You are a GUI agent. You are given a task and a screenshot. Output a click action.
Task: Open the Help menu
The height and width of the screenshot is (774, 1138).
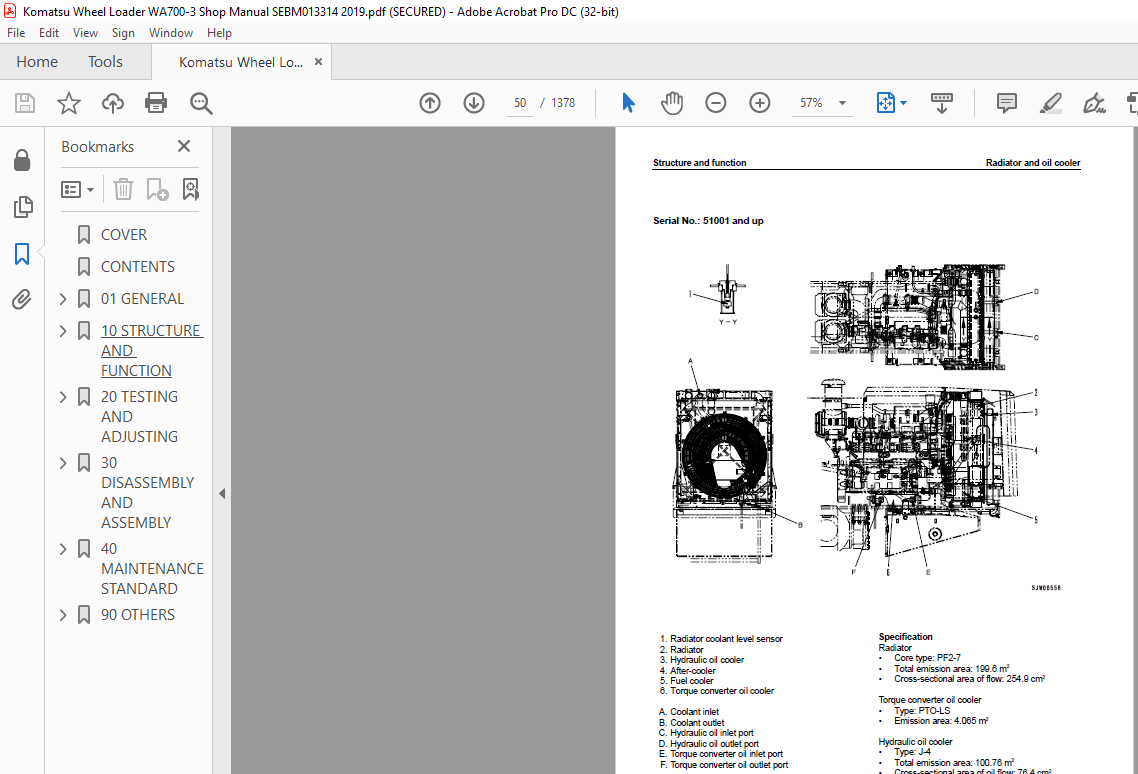219,33
